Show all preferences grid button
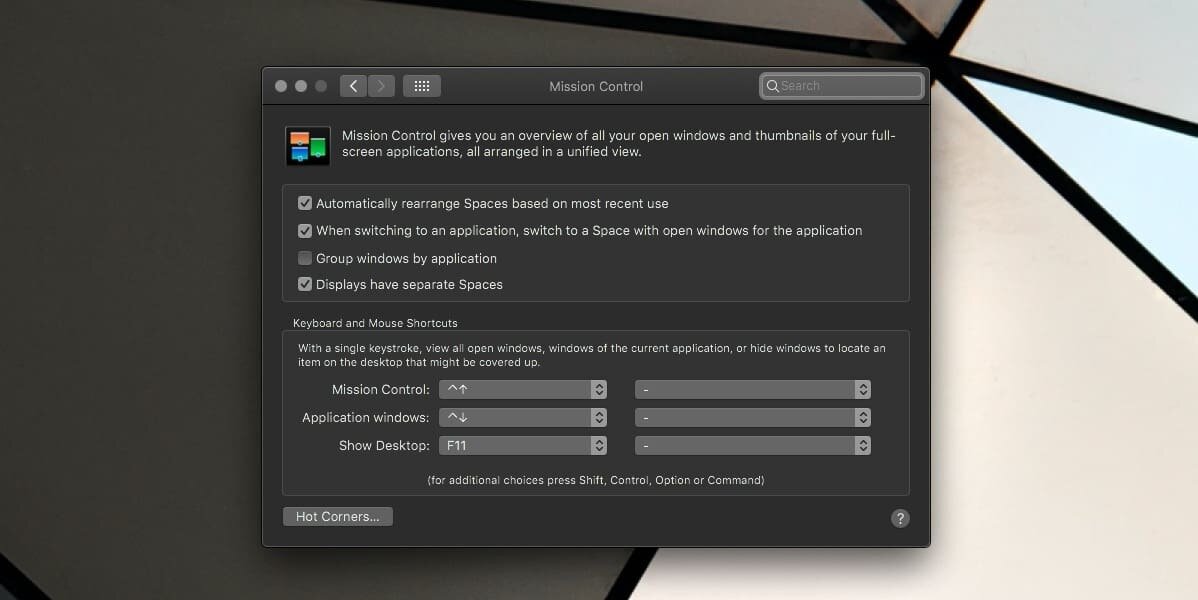The image size is (1198, 600). click(422, 86)
